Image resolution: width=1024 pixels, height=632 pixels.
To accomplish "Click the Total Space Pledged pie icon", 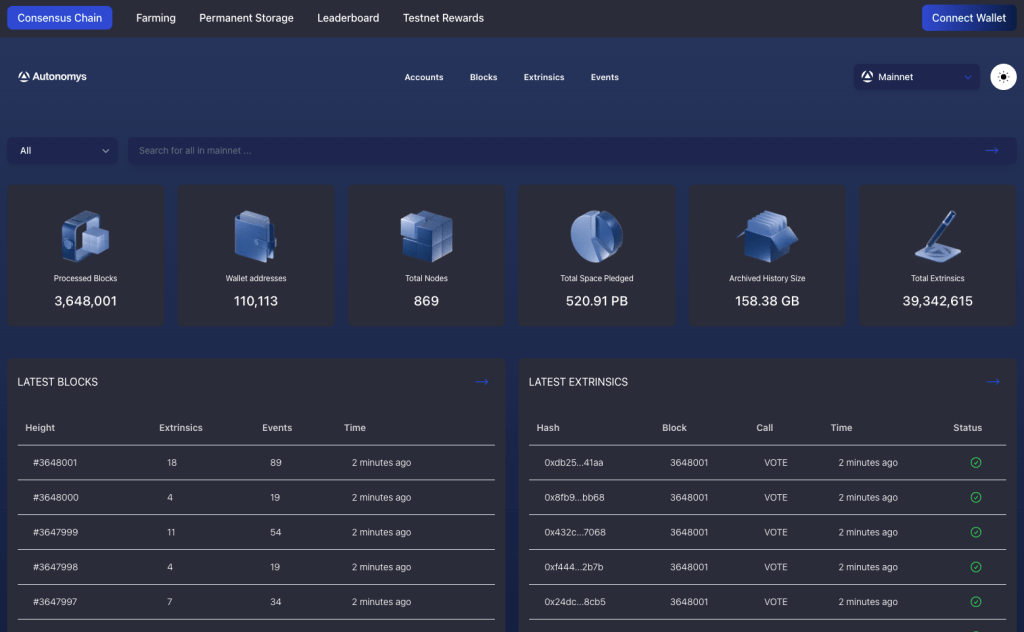I will tap(597, 237).
